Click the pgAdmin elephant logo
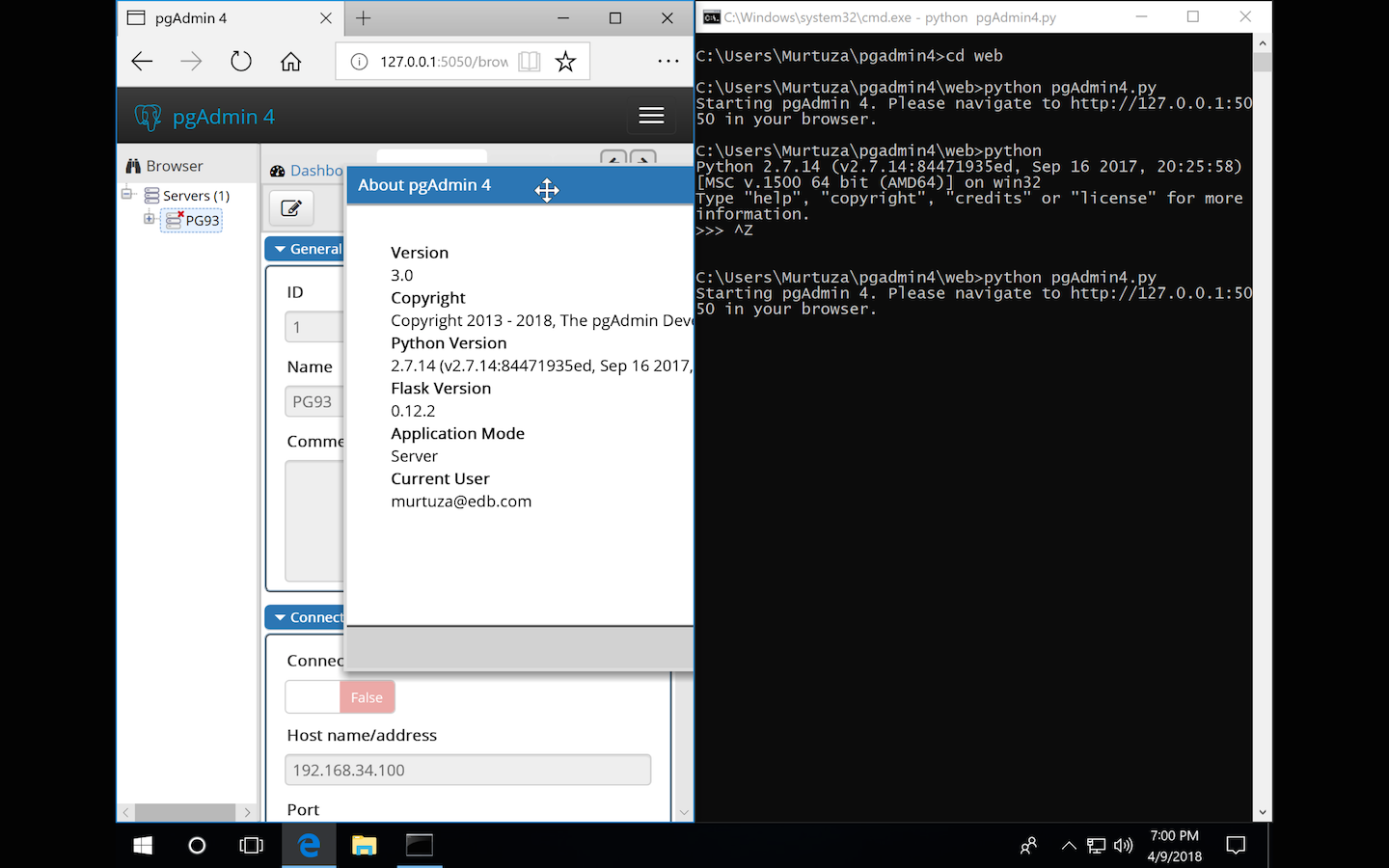Image resolution: width=1389 pixels, height=868 pixels. point(148,117)
